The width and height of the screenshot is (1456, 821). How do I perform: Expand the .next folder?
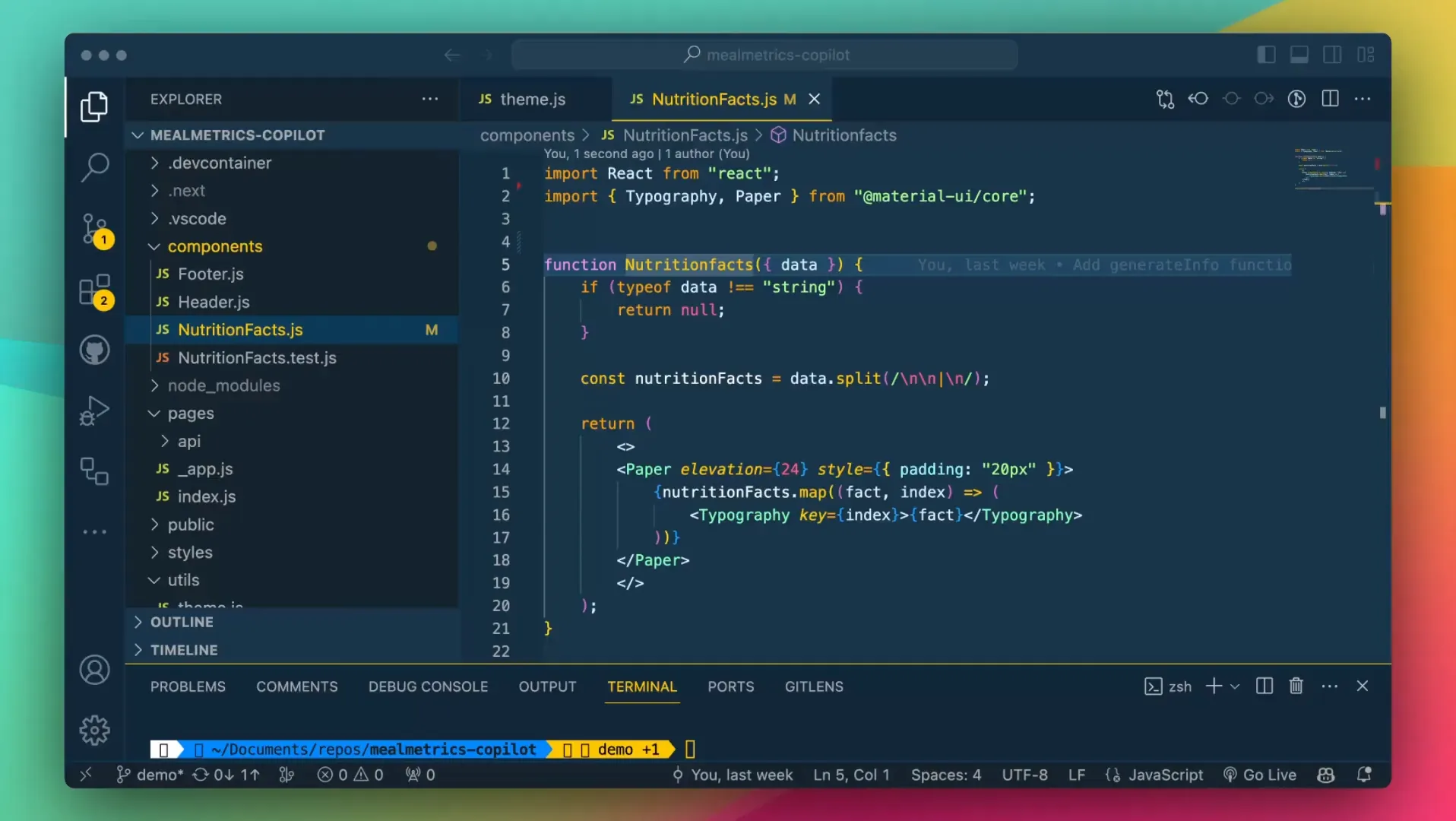click(292, 191)
